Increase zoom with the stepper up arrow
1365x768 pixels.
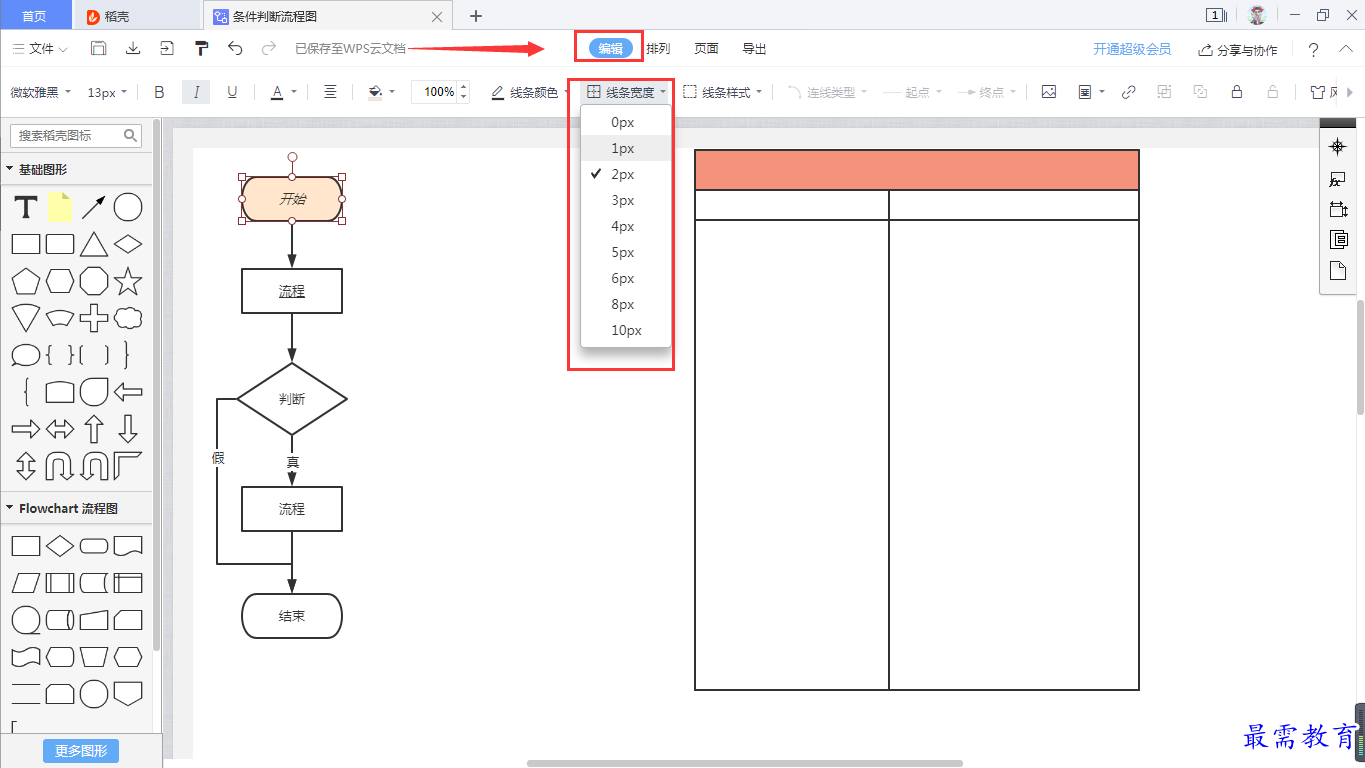[x=463, y=86]
